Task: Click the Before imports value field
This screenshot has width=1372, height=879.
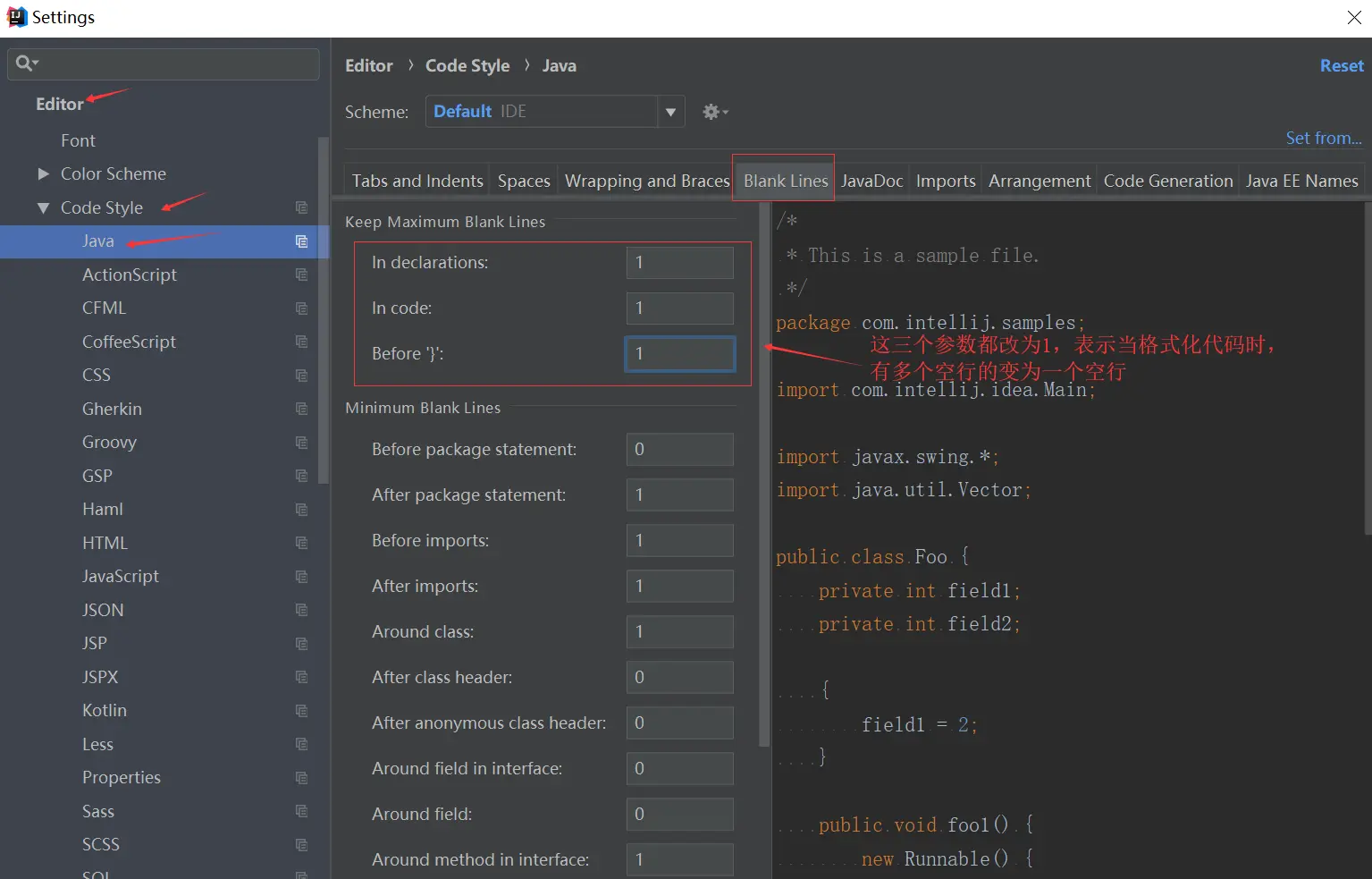Action: tap(680, 541)
